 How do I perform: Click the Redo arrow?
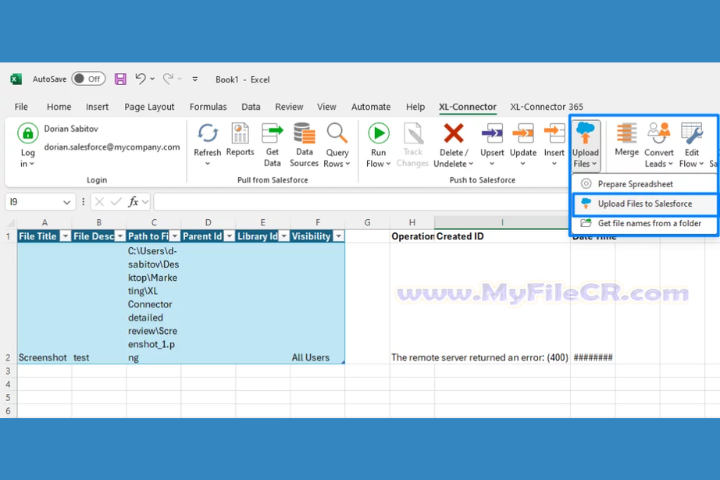(x=168, y=79)
